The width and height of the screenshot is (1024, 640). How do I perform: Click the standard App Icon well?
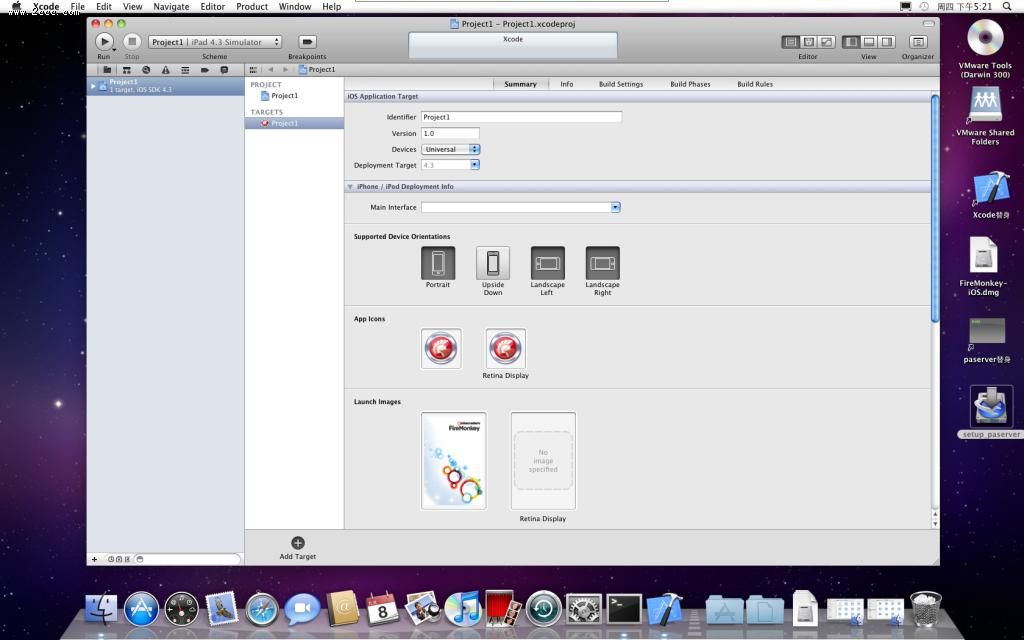[441, 349]
